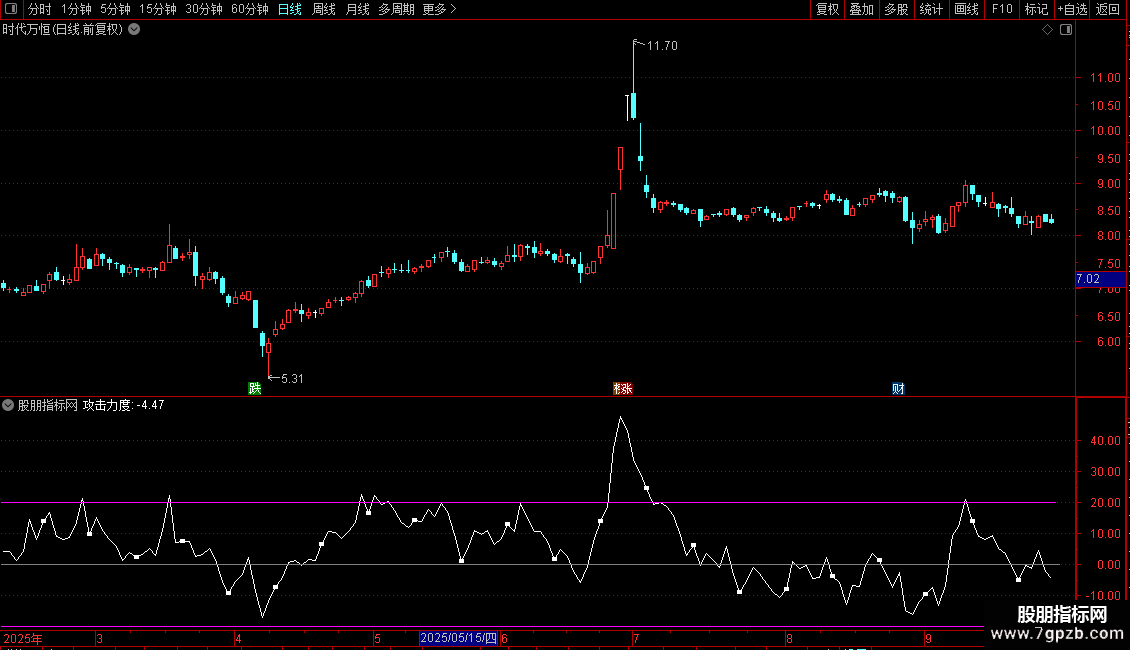Click the diamond icon in chart corner
Viewport: 1130px width, 650px height.
[1048, 30]
